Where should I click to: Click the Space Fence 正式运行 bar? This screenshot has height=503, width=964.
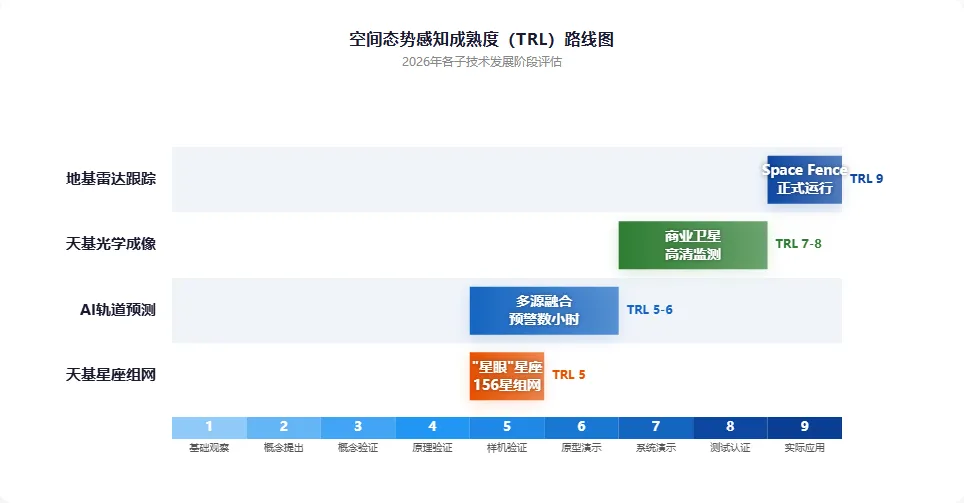pos(804,179)
